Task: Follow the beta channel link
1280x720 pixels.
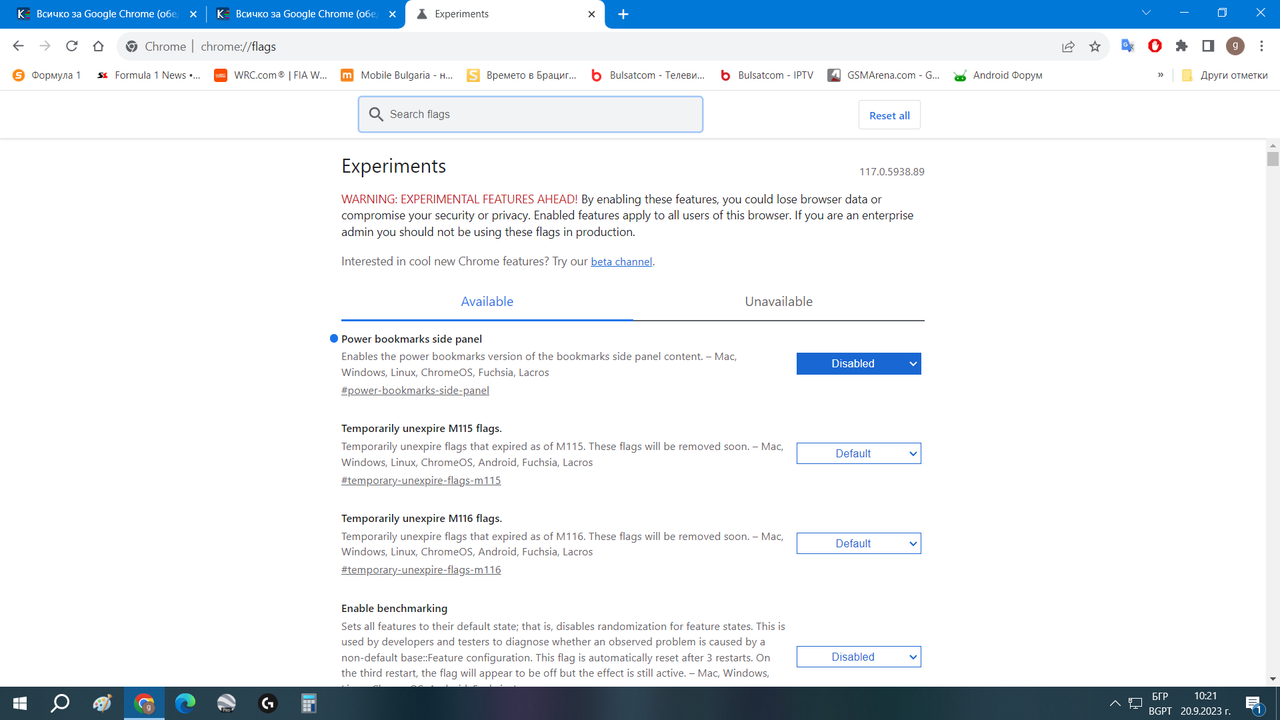Action: [x=621, y=262]
